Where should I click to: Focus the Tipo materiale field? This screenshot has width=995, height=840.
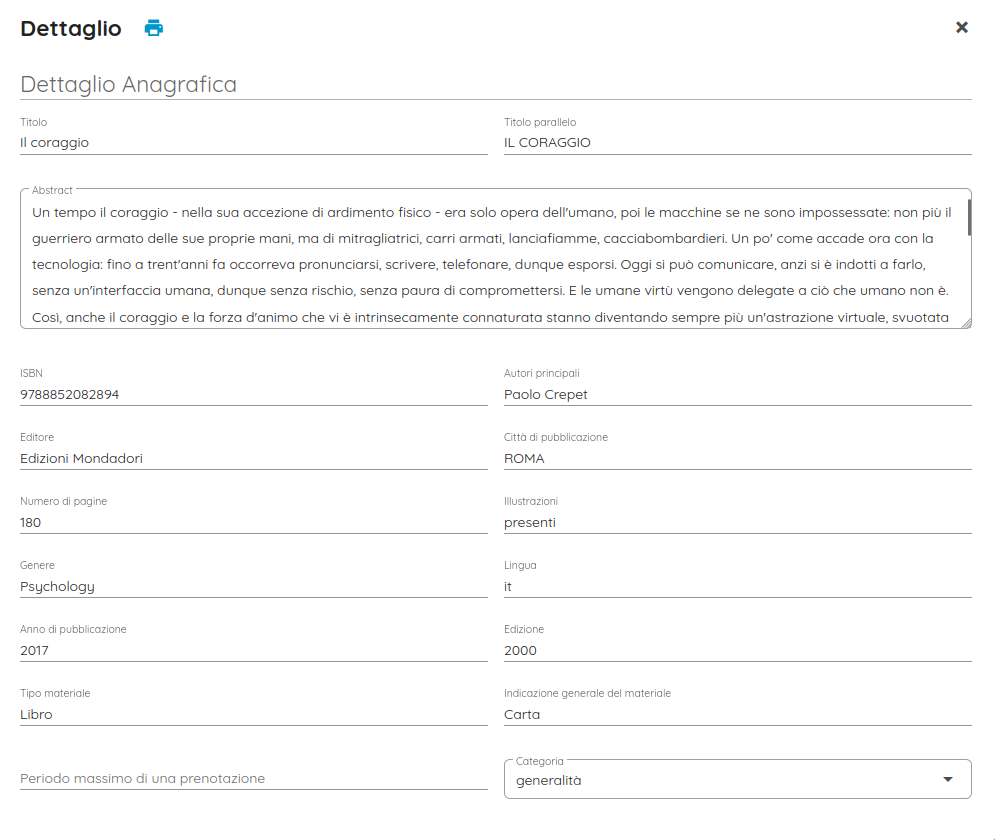click(253, 715)
